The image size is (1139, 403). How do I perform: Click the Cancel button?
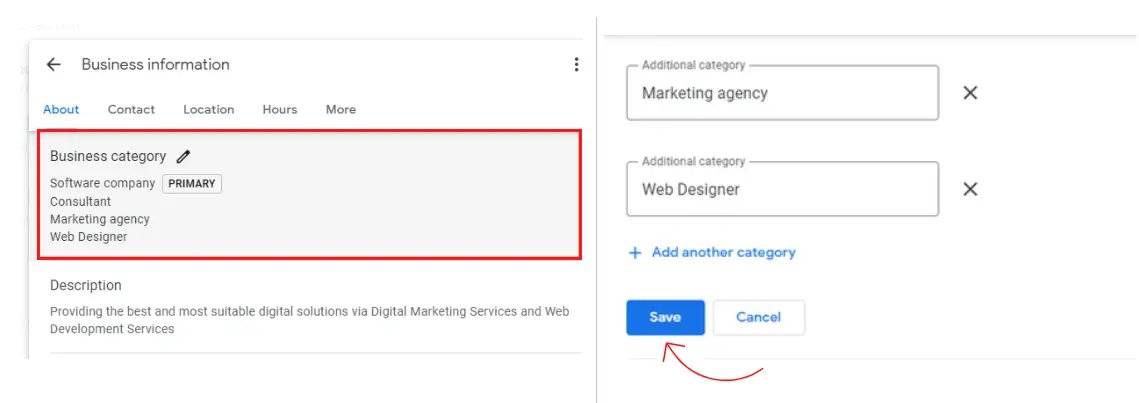point(758,317)
